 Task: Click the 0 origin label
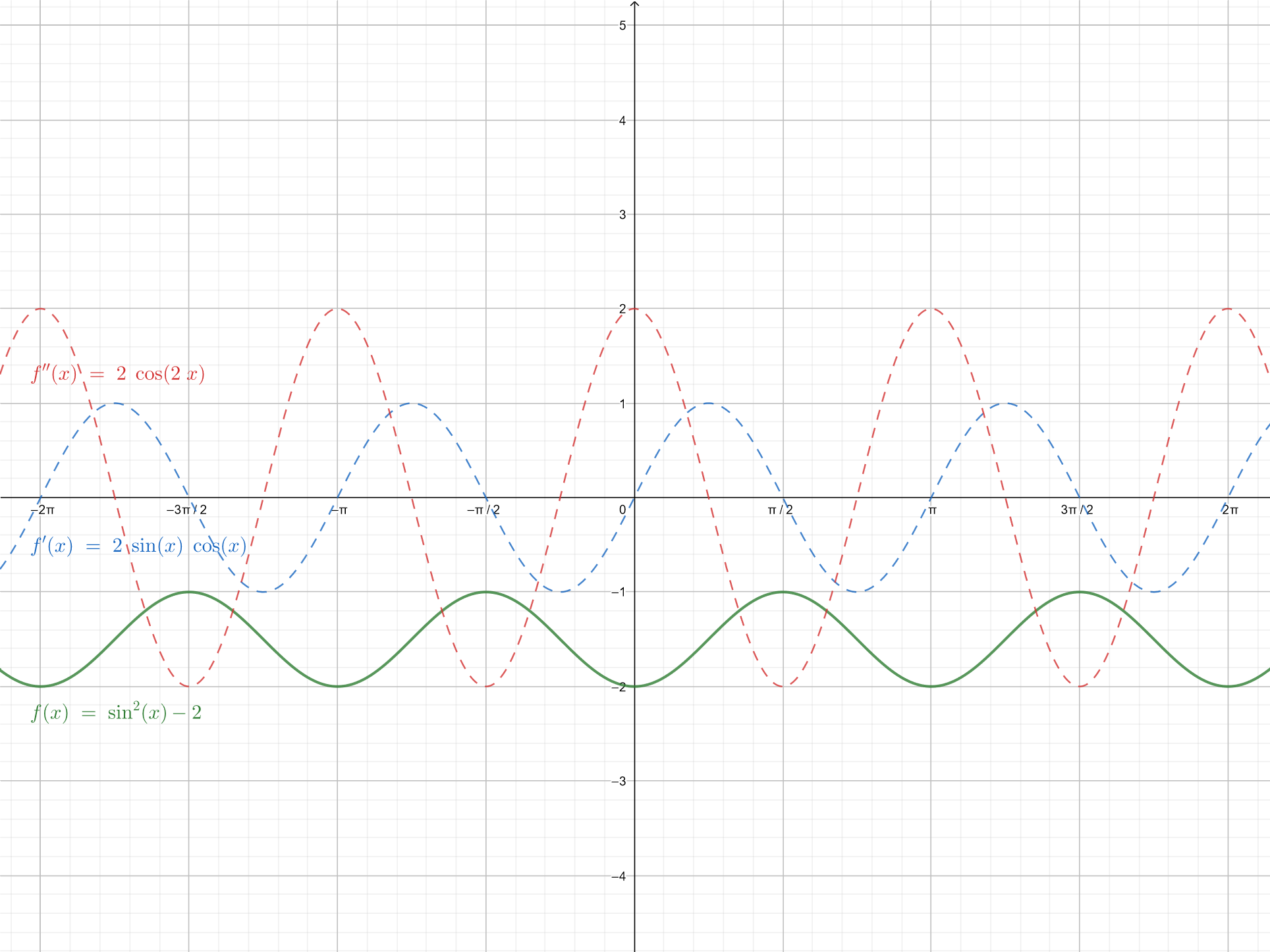[x=622, y=510]
